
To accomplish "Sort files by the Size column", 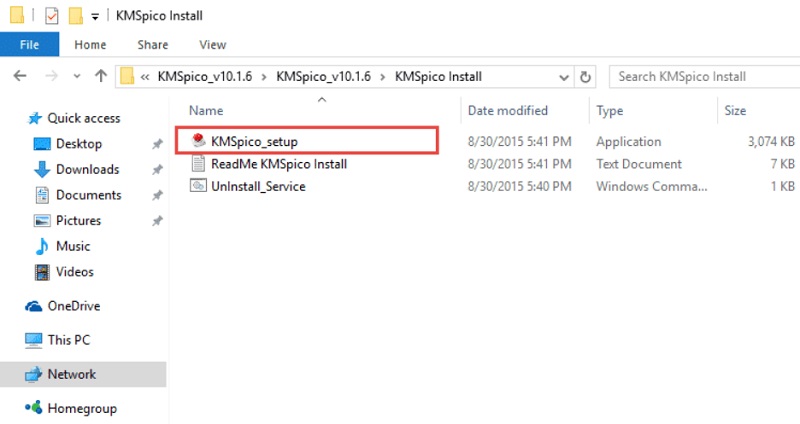I will tap(735, 110).
